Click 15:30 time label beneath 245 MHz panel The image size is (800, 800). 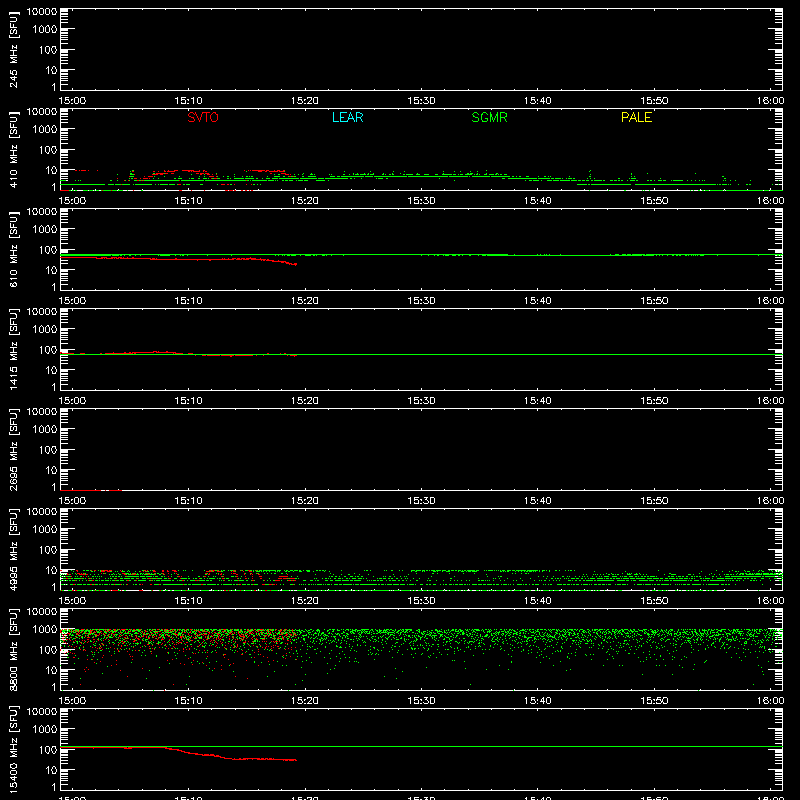coord(421,101)
